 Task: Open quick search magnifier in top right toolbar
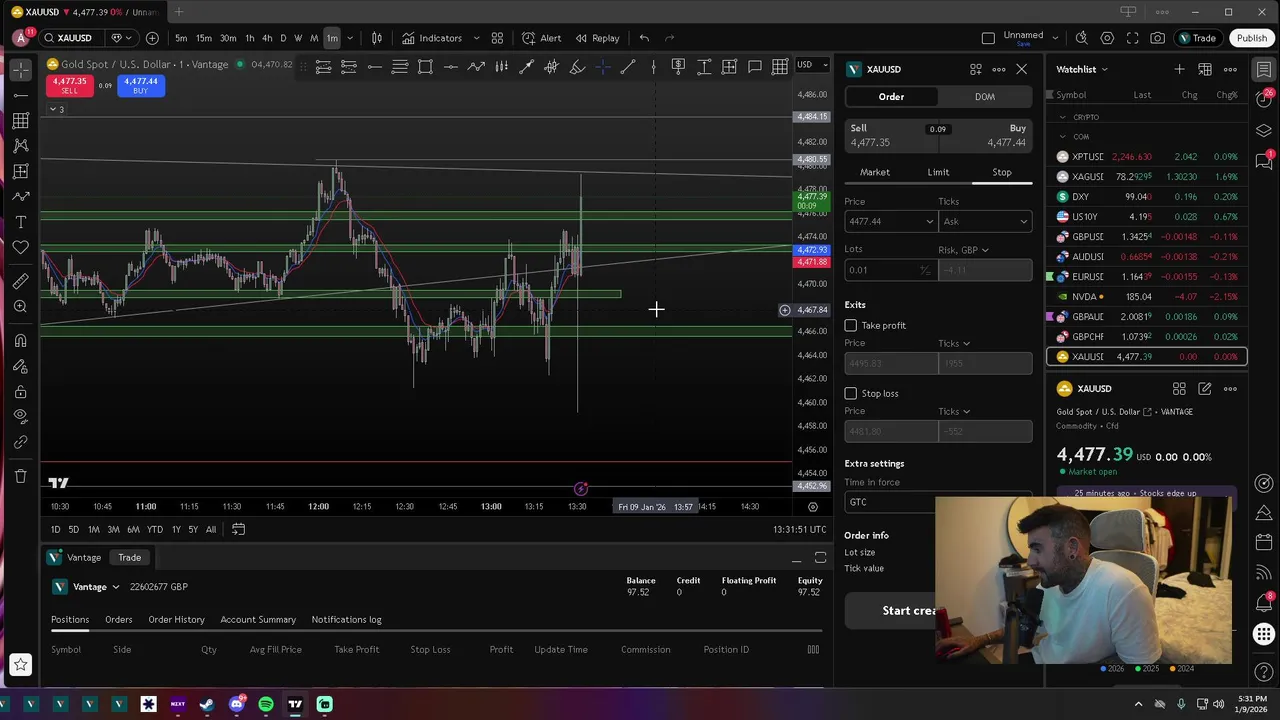click(1081, 38)
